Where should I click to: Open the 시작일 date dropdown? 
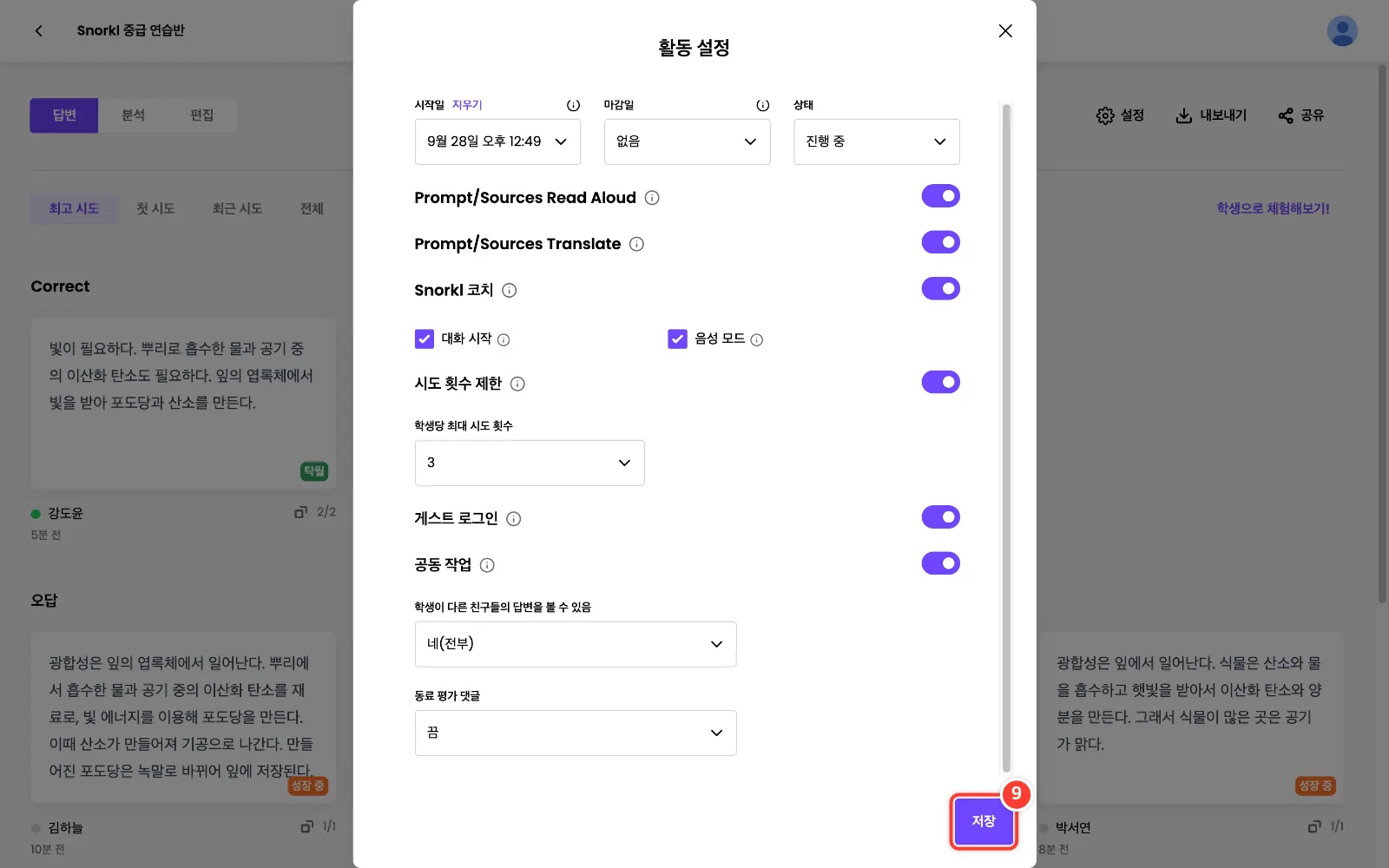coord(497,141)
